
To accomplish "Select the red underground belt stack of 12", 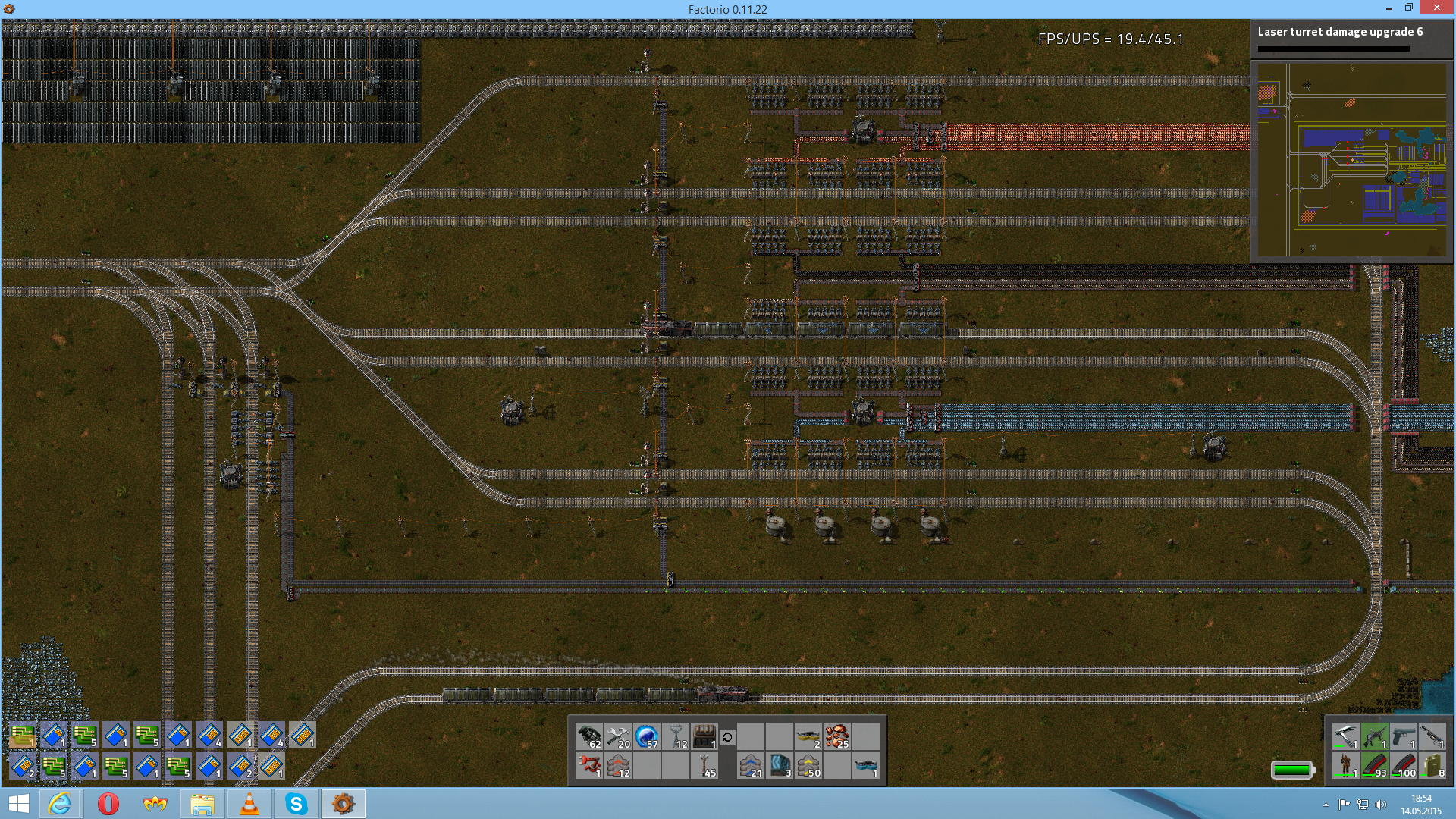I will click(x=618, y=765).
